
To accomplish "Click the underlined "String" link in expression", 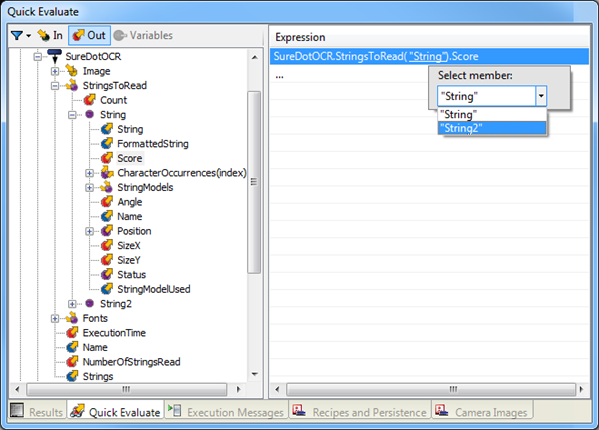I will (427, 57).
